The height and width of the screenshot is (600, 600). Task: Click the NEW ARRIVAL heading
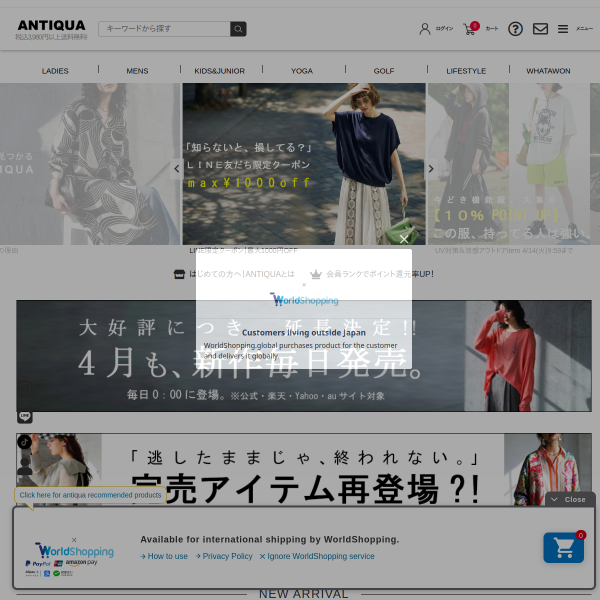pyautogui.click(x=304, y=594)
